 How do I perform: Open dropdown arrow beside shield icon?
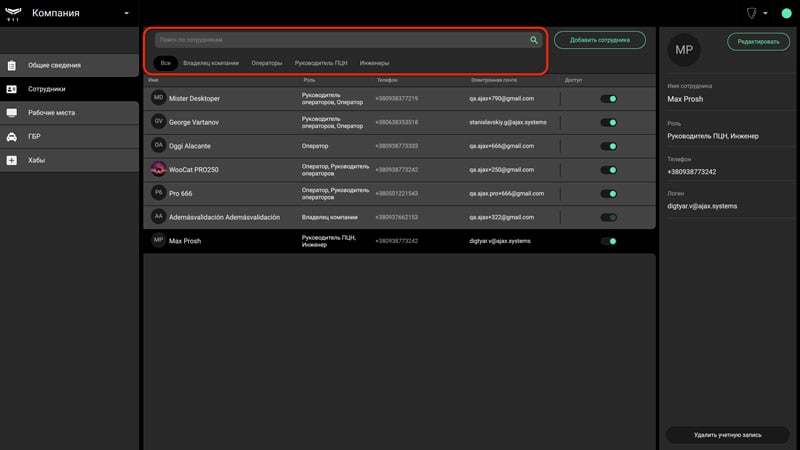(x=765, y=13)
